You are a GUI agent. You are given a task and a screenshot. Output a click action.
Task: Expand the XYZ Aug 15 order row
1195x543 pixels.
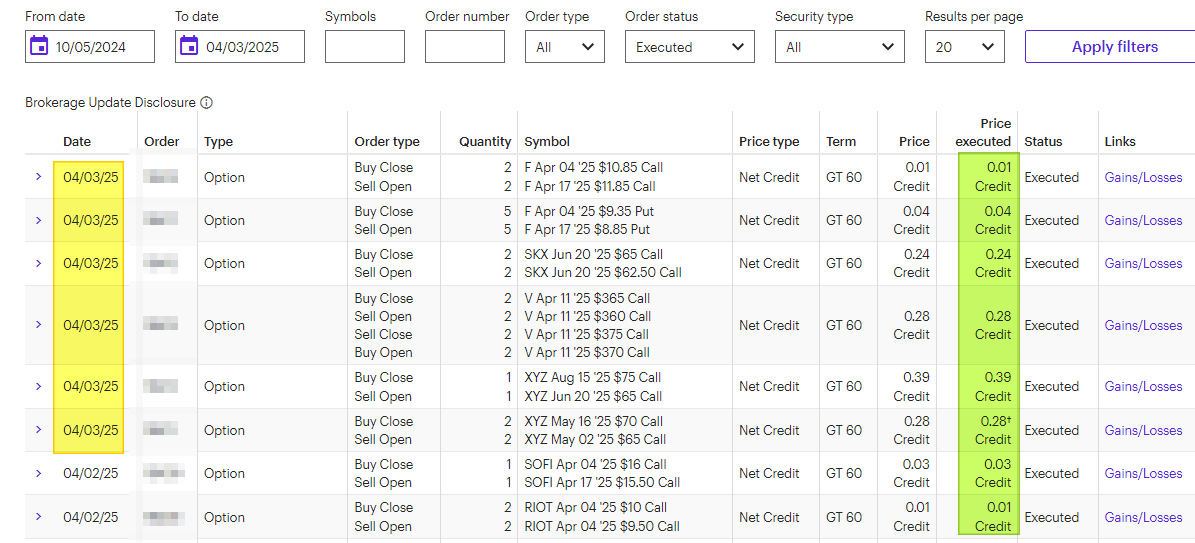38,387
